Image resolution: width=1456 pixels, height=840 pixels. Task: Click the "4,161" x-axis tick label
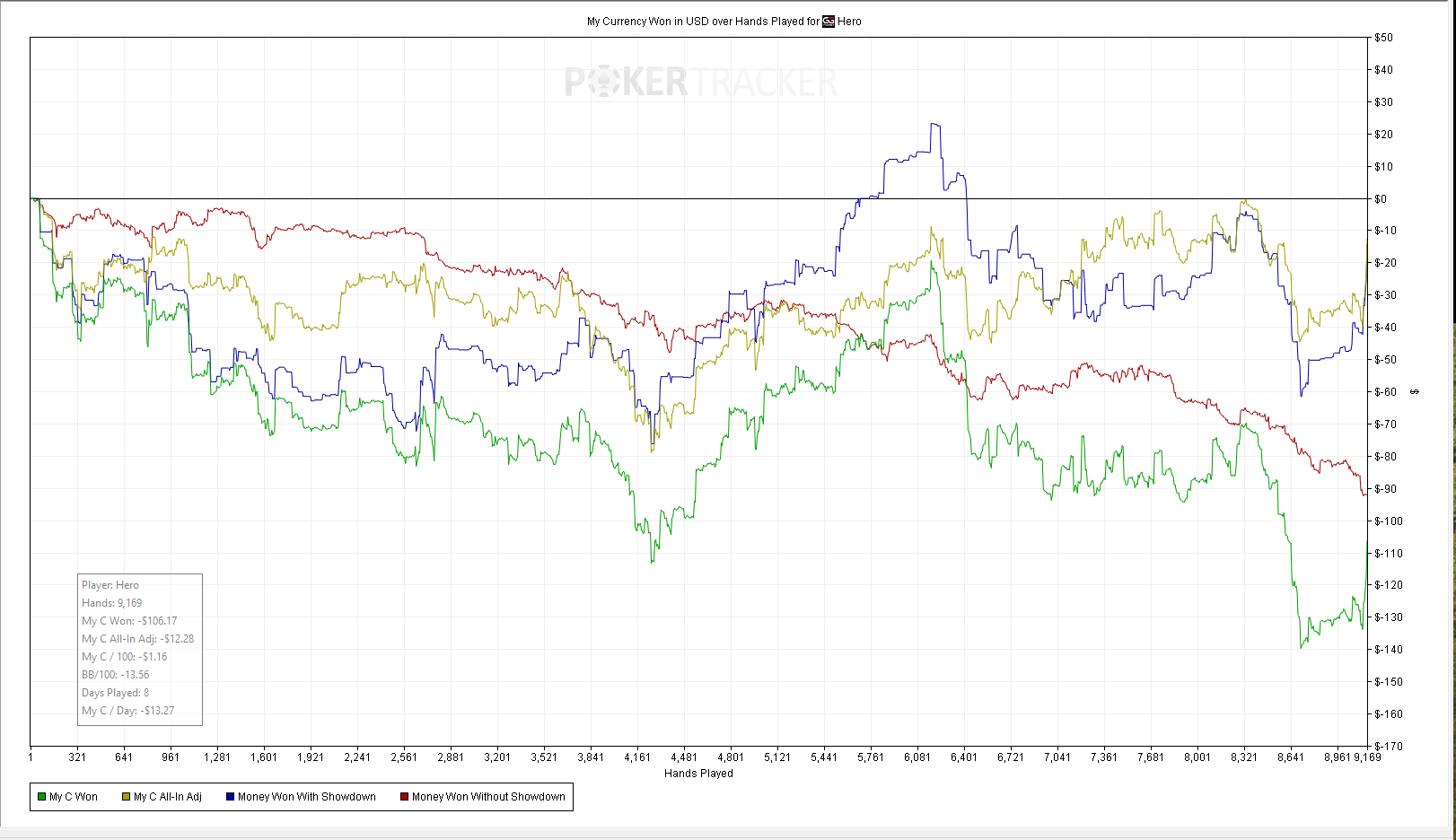coord(637,757)
